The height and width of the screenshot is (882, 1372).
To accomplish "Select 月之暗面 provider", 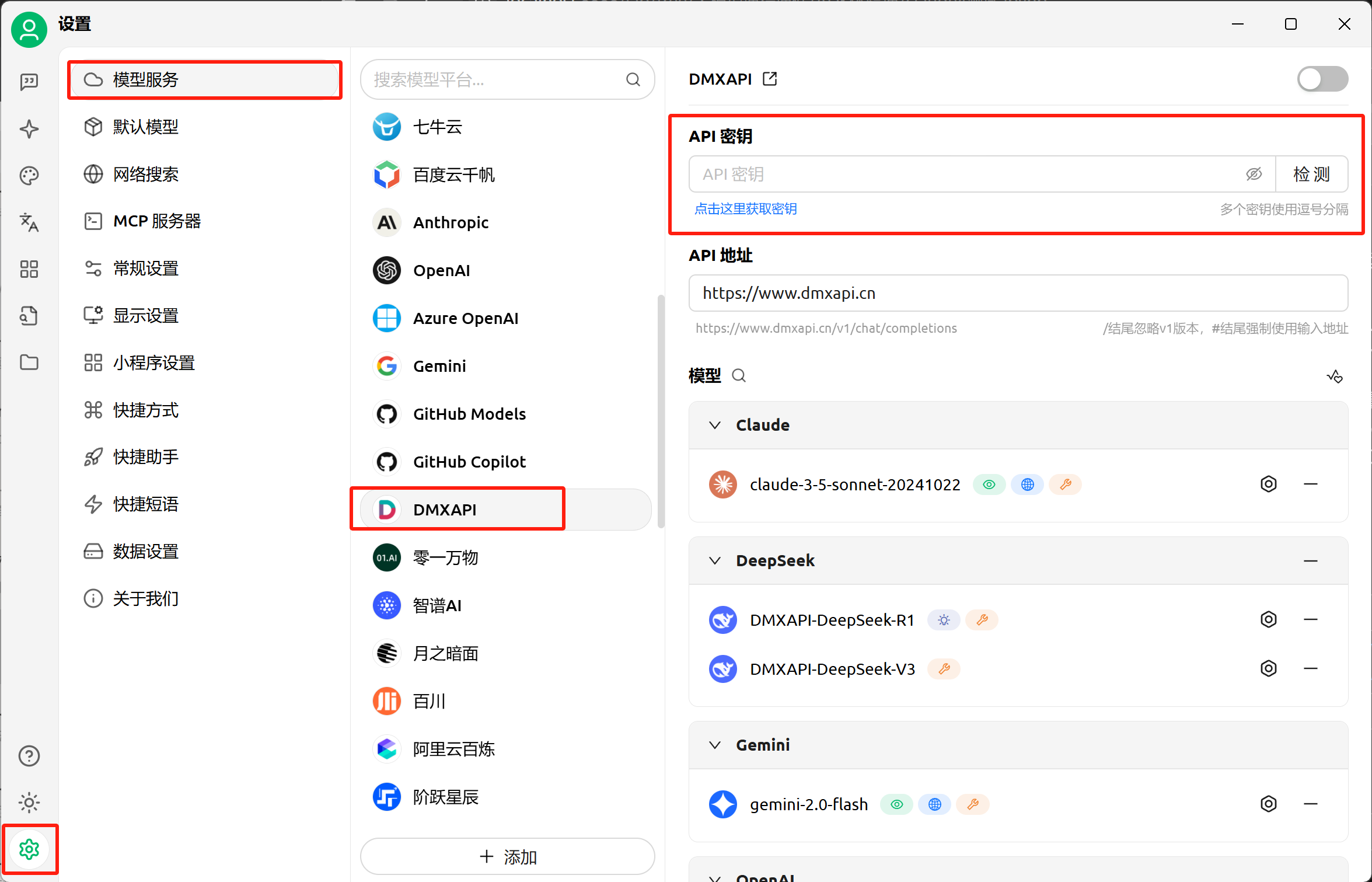I will click(506, 654).
